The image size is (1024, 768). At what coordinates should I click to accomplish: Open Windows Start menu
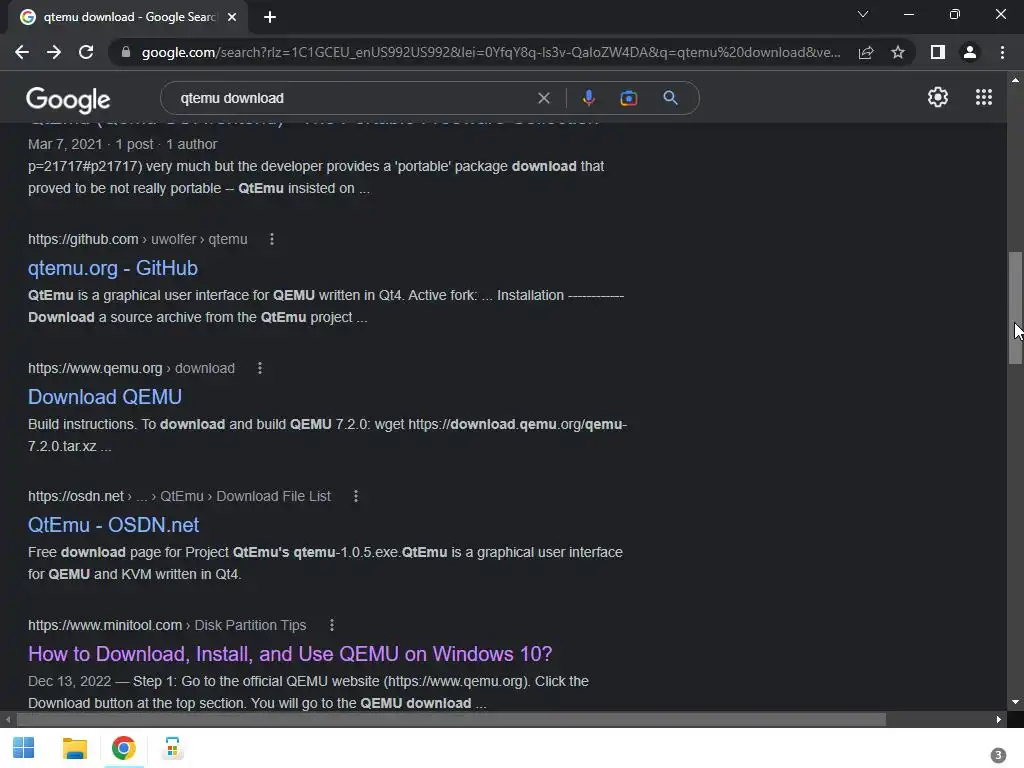(24, 748)
